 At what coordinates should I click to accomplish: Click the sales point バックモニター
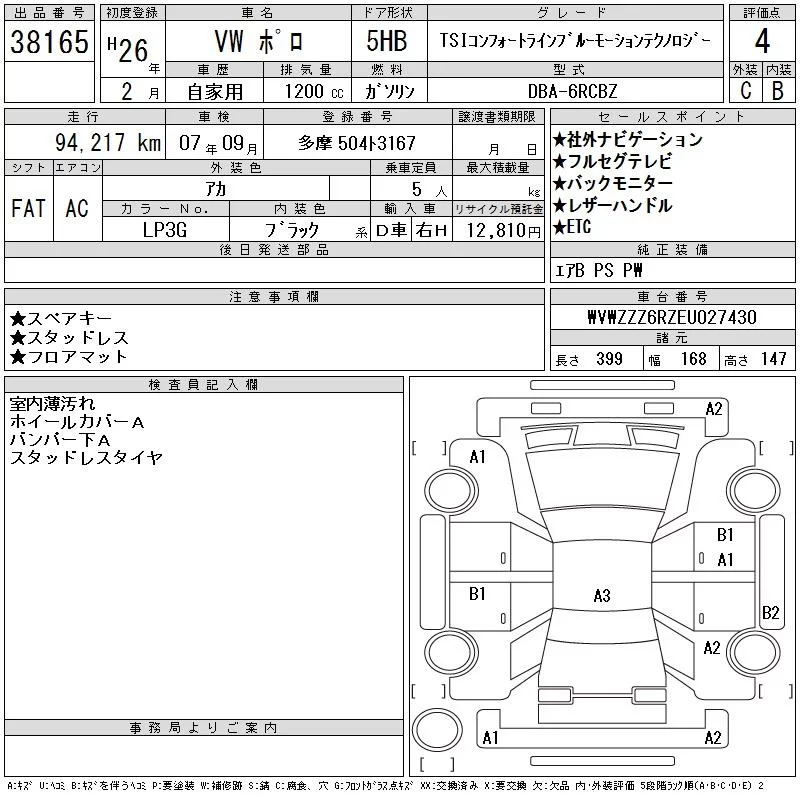pos(612,183)
